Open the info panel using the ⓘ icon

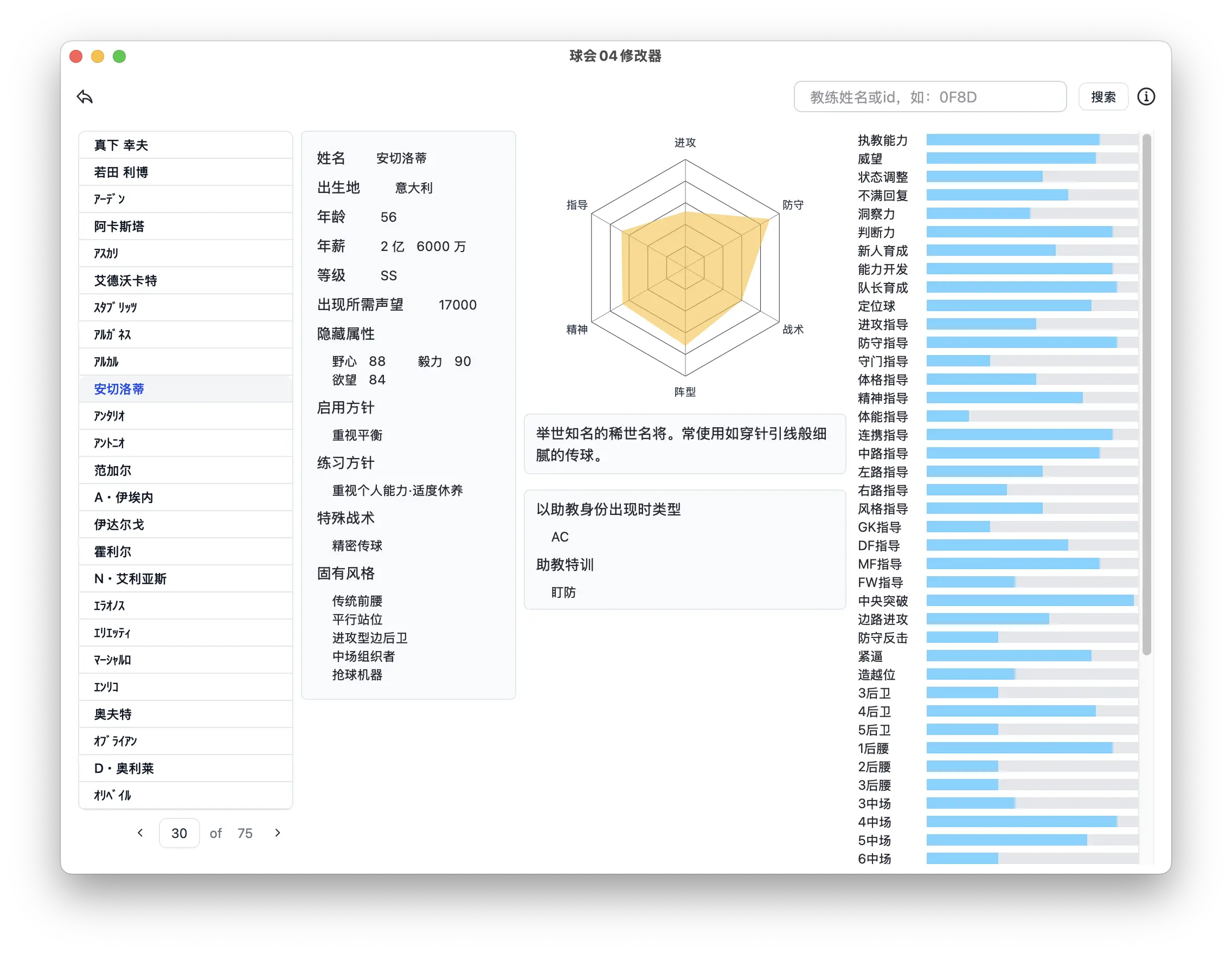pos(1146,96)
